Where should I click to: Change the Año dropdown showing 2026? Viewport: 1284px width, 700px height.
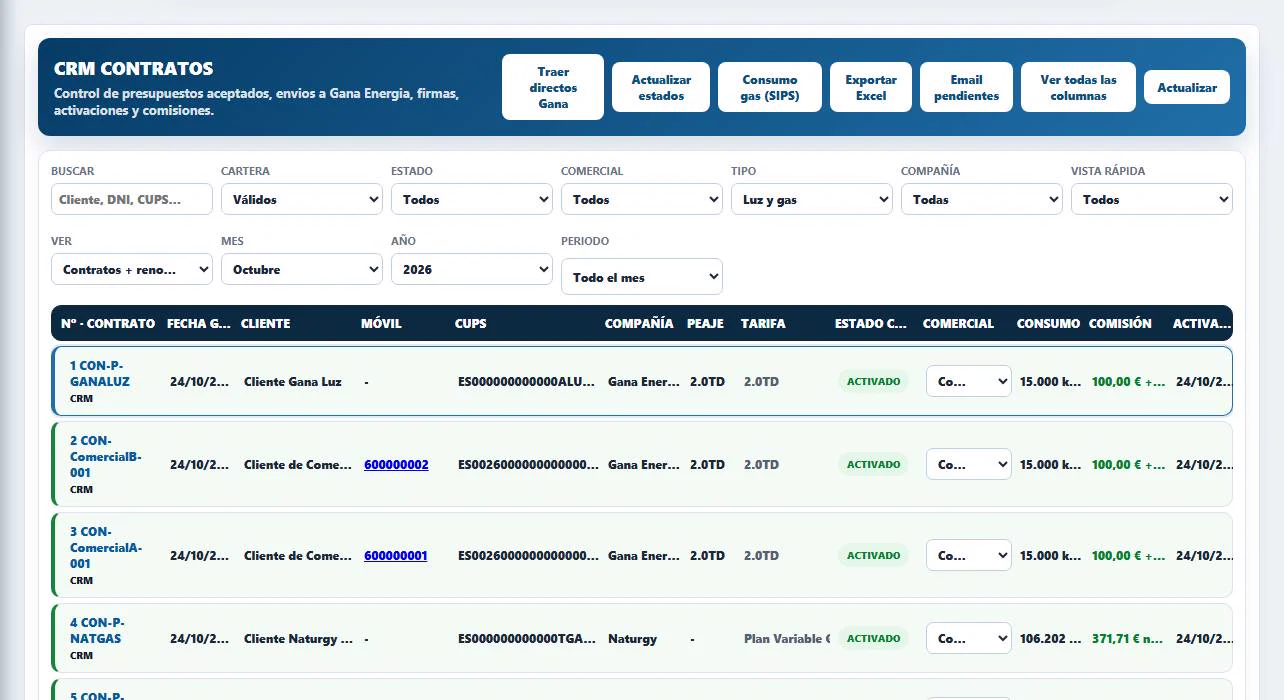[472, 269]
